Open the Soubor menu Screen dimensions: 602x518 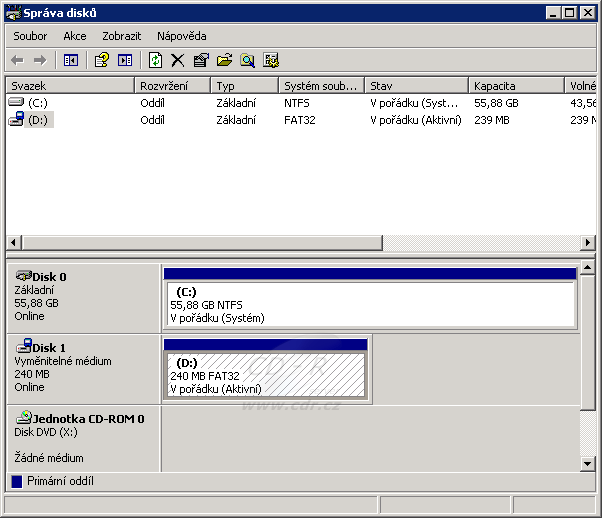30,36
